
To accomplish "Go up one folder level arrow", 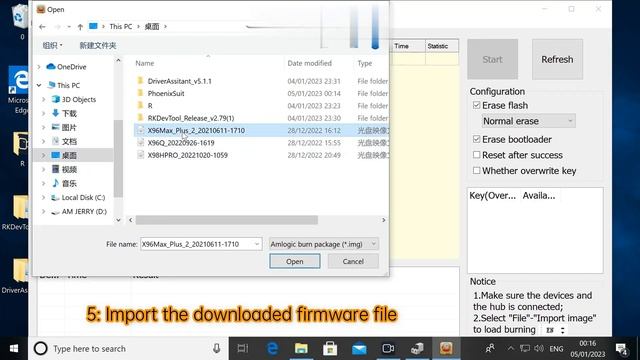I will (x=80, y=27).
